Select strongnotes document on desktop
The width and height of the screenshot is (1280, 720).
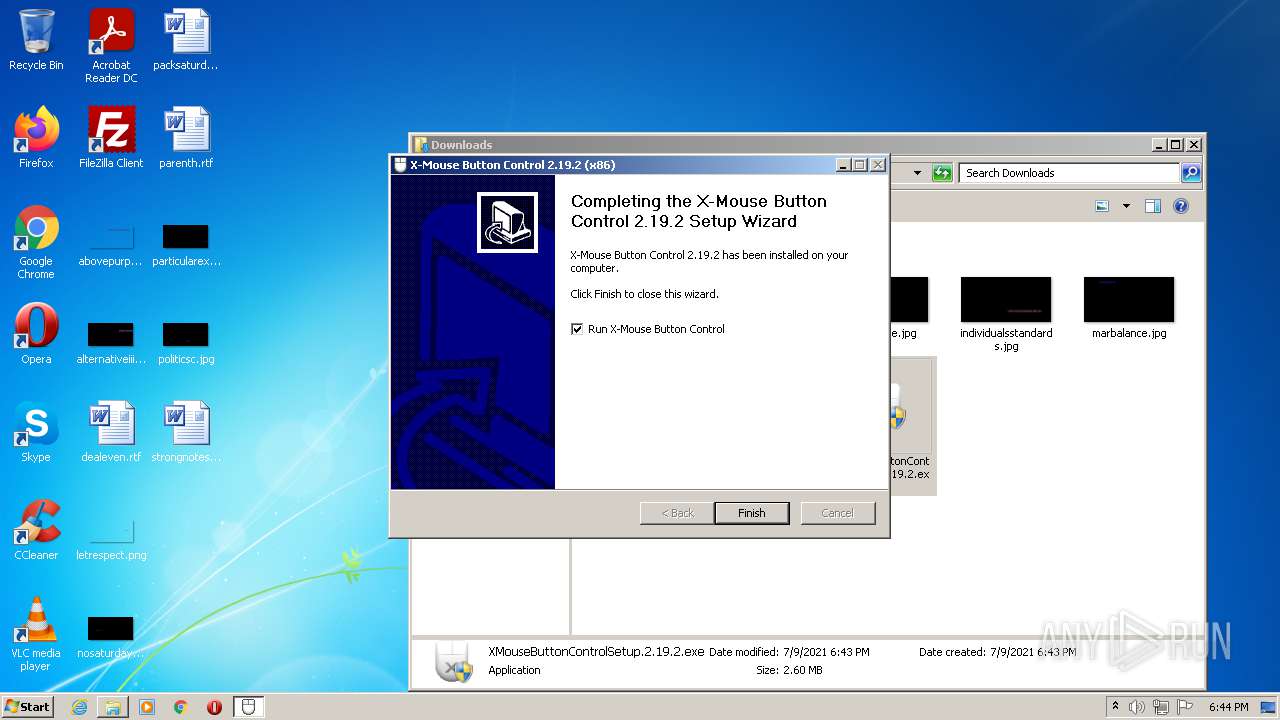pyautogui.click(x=186, y=432)
